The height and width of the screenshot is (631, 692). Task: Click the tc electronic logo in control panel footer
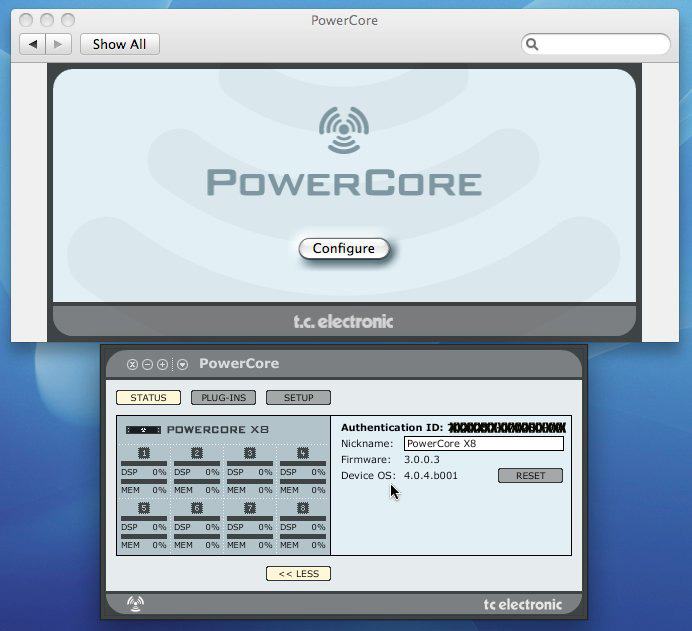523,604
